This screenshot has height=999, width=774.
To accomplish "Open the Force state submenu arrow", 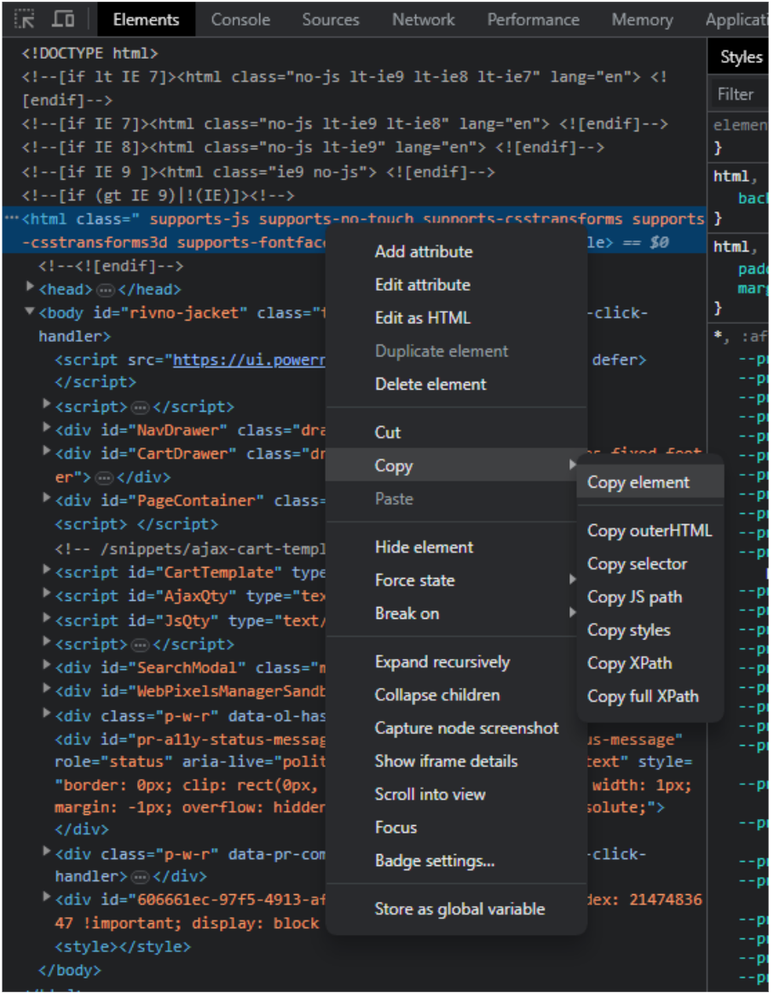I will click(x=573, y=581).
